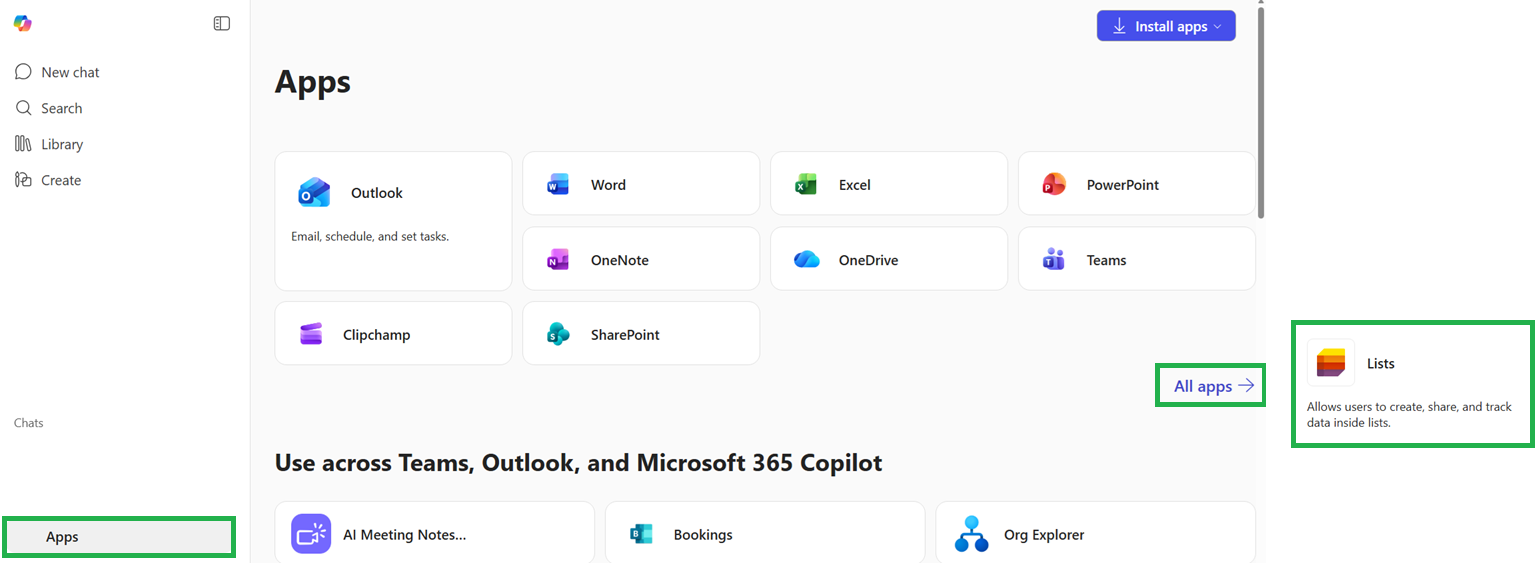This screenshot has width=1537, height=566.
Task: Open the Org Explorer card
Action: tap(1096, 532)
